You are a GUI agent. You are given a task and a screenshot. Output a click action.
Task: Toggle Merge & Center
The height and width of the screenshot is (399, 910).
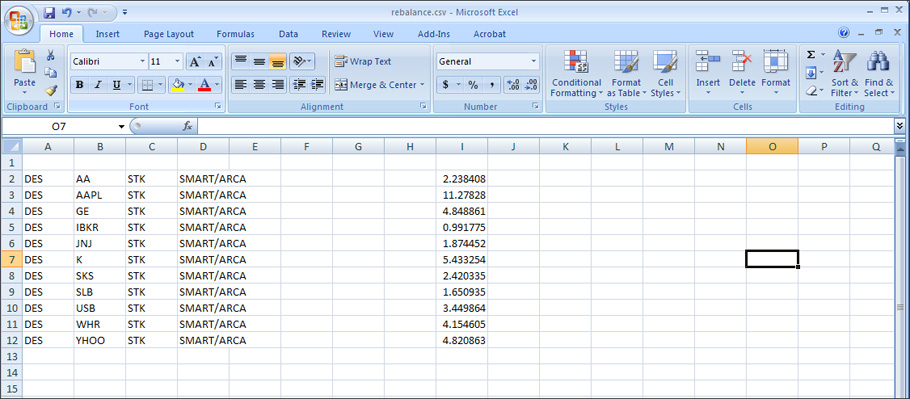376,85
